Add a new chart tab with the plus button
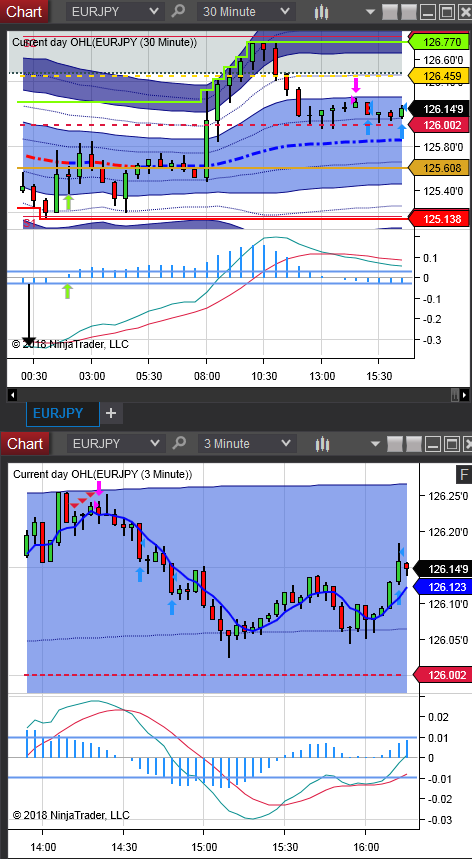472x859 pixels. [111, 413]
